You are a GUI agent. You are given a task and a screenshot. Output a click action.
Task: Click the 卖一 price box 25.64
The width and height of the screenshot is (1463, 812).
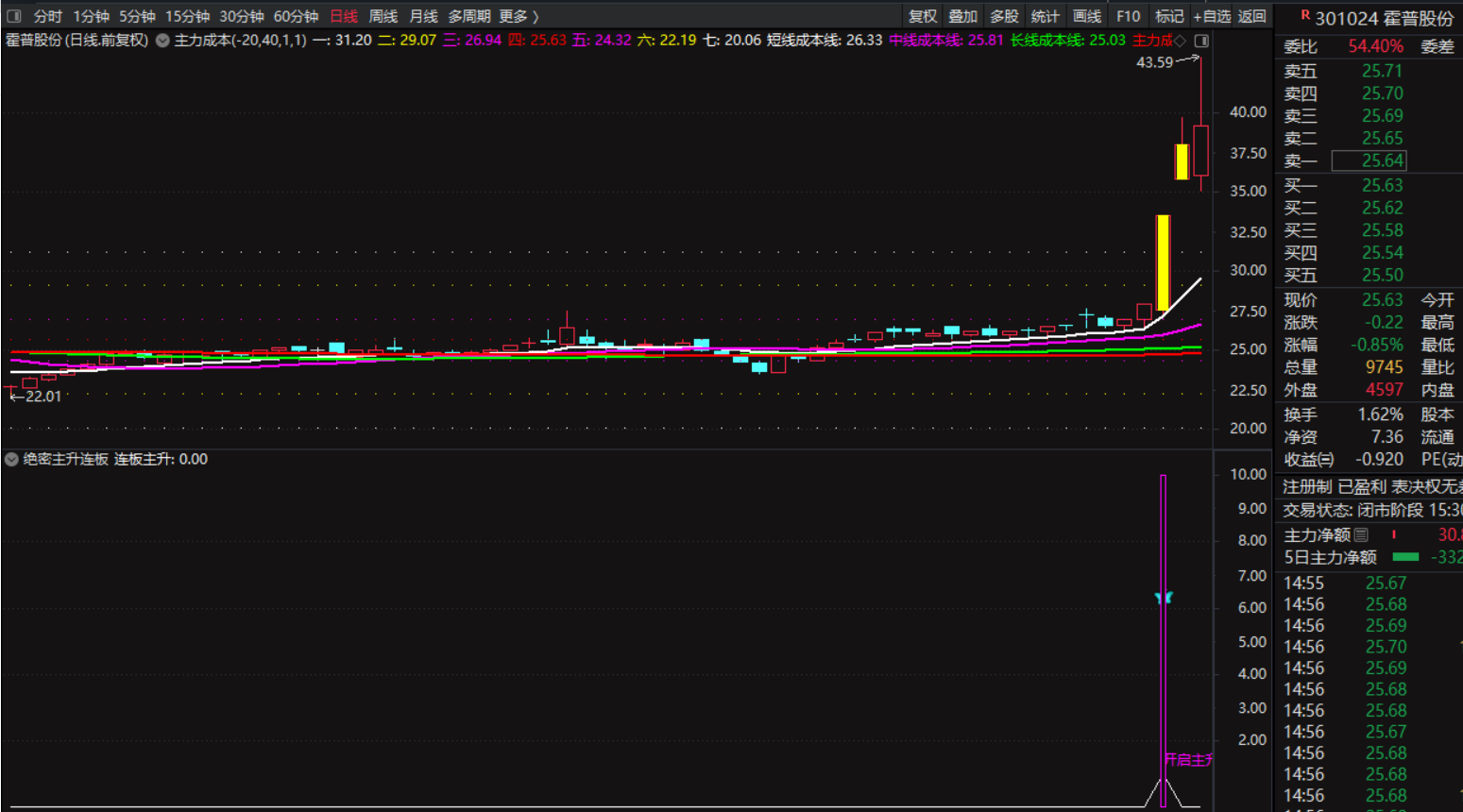[1369, 161]
